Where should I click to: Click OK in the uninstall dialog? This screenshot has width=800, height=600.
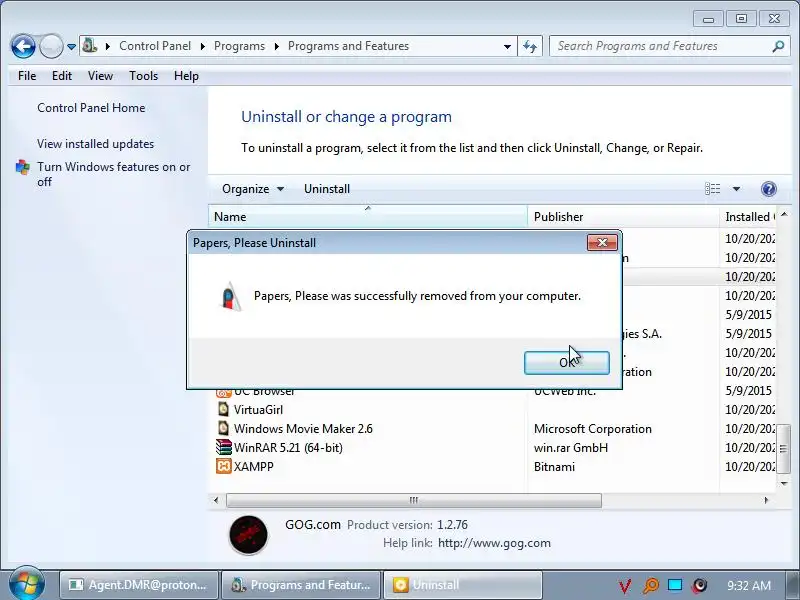[x=567, y=363]
